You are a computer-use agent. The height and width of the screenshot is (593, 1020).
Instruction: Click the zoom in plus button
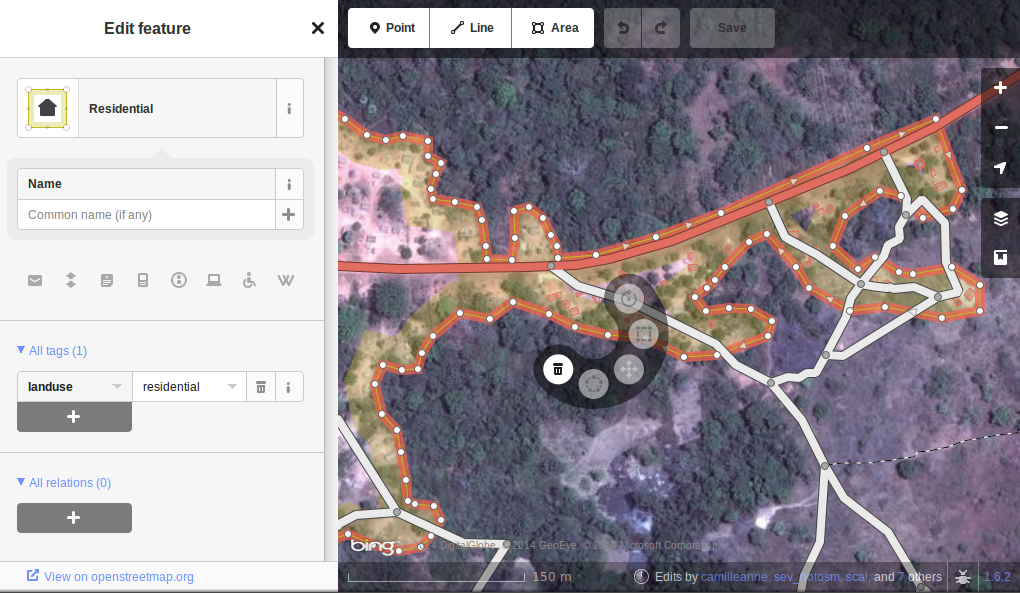coord(1000,88)
